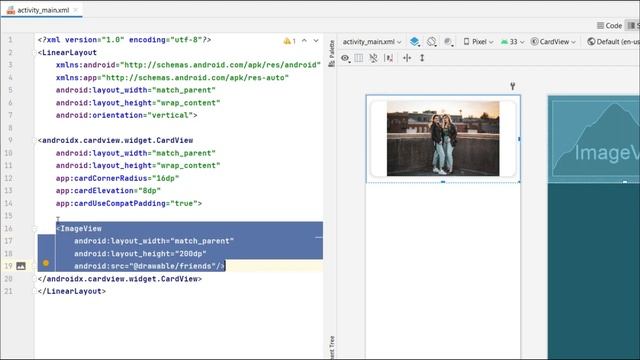Go to previous highlighted warning arrow
Image resolution: width=640 pixels, height=360 pixels.
304,41
